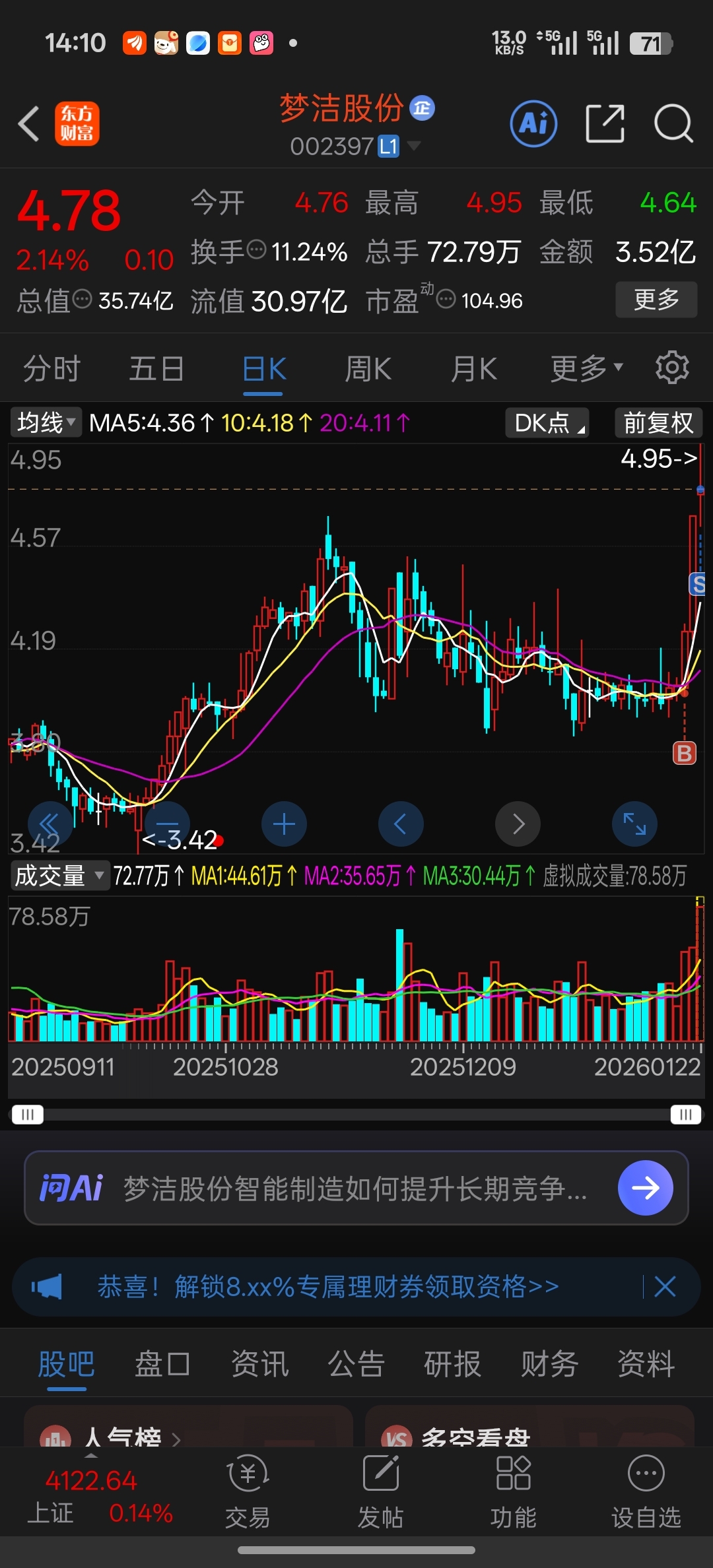Open the 研报 section tab
The image size is (713, 1568).
(453, 1363)
